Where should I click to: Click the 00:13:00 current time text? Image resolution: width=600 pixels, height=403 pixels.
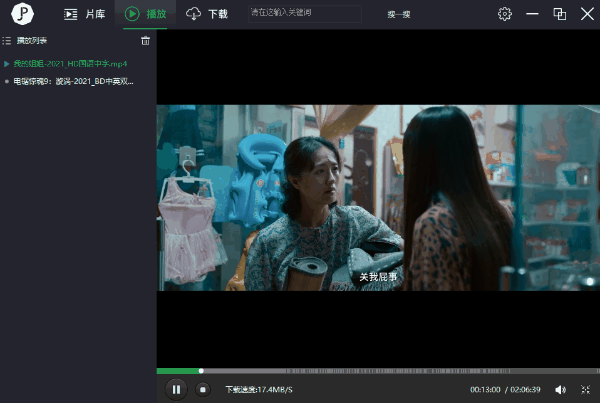click(x=485, y=390)
